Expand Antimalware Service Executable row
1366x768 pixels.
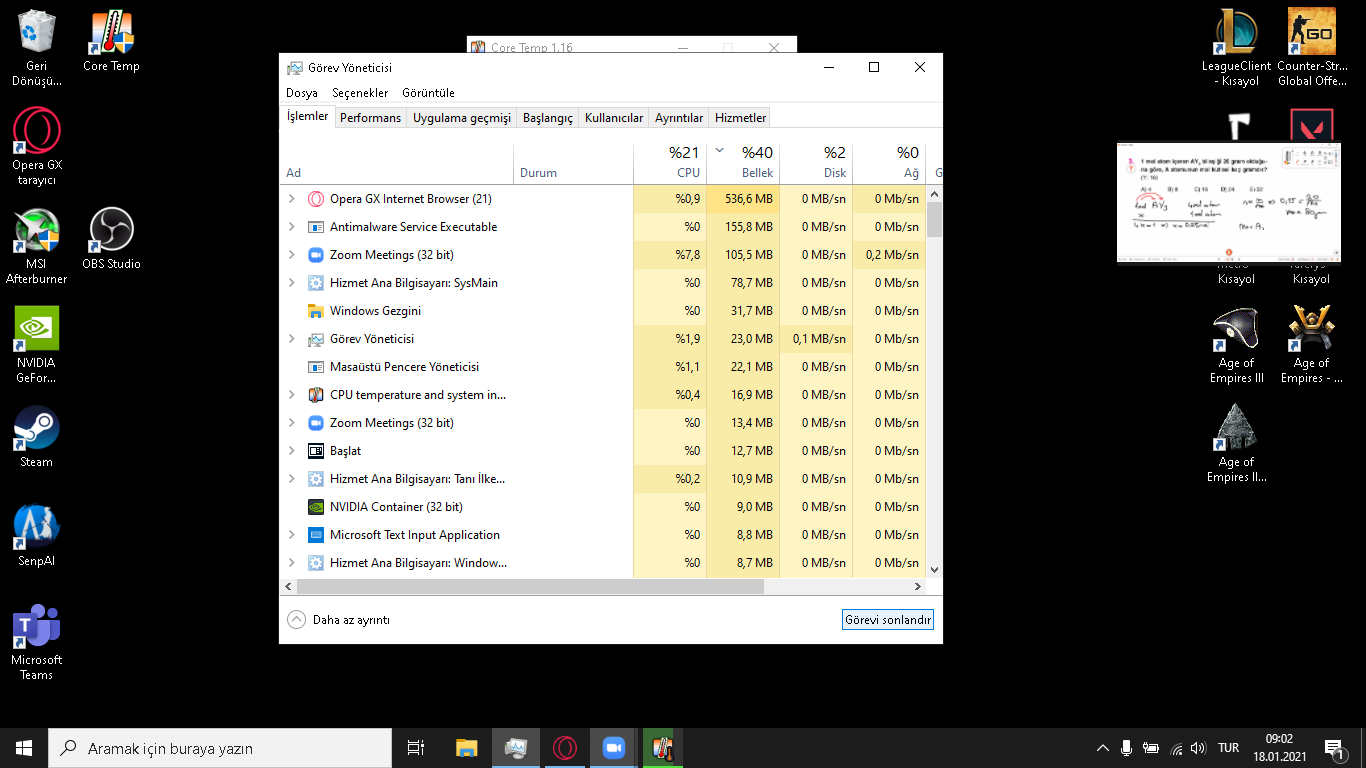pyautogui.click(x=292, y=227)
